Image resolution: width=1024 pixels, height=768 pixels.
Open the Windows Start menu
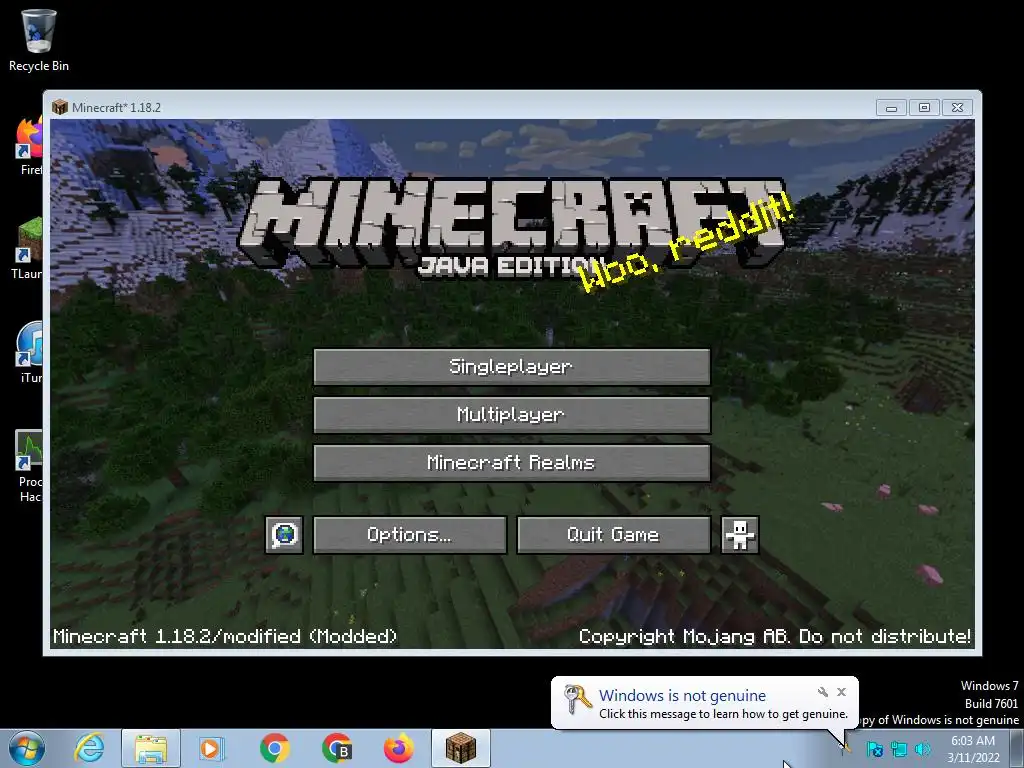pos(27,748)
